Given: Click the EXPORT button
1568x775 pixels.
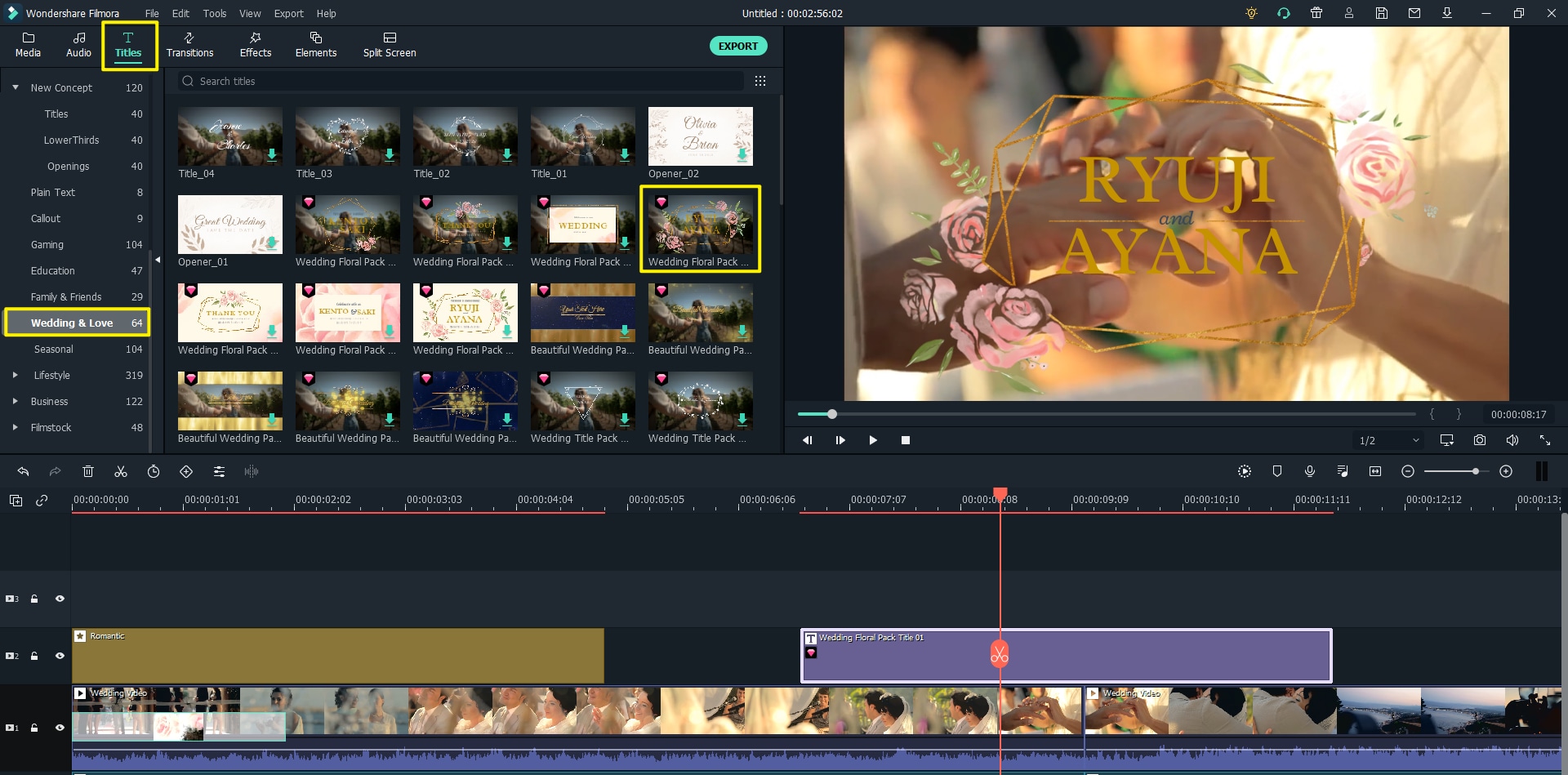Looking at the screenshot, I should (x=738, y=46).
